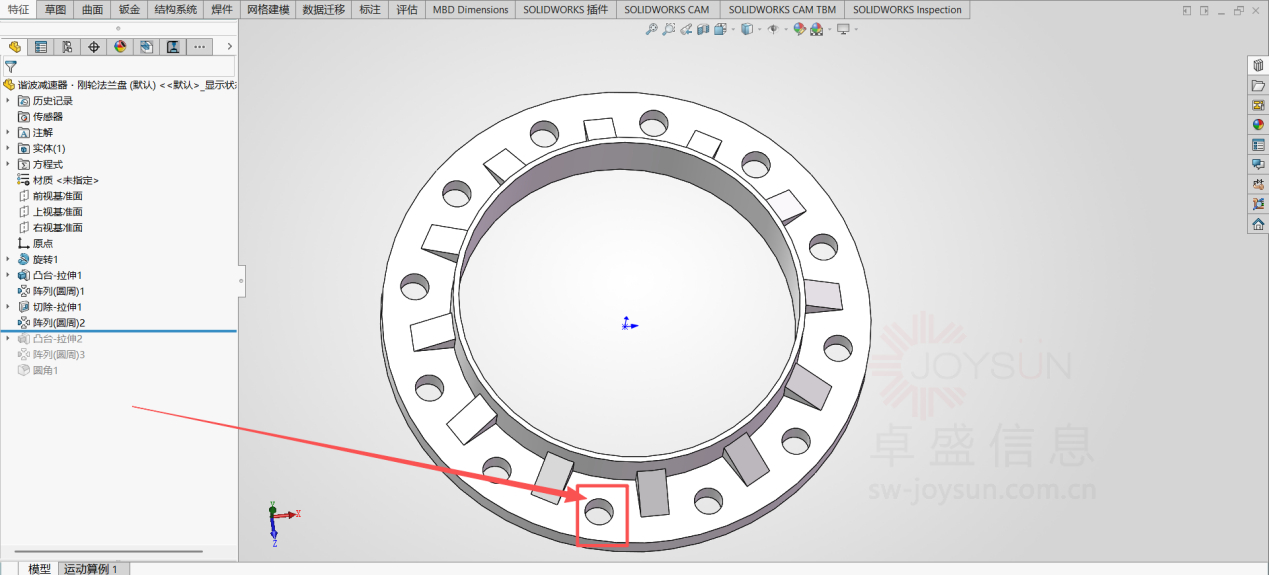Open the SOLIDWORKS CAM tab
Image resolution: width=1269 pixels, height=575 pixels.
click(667, 9)
